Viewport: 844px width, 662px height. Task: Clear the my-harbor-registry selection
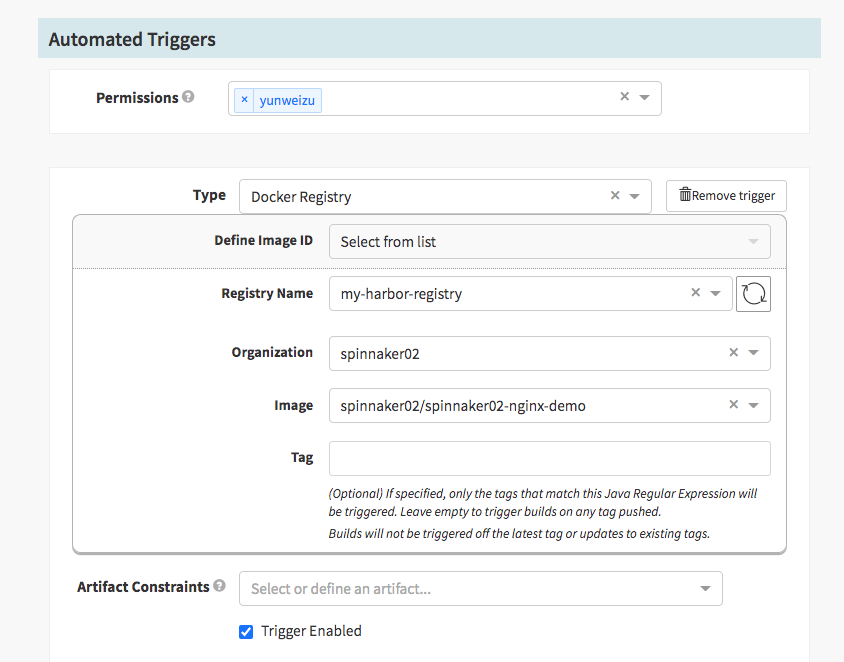(x=695, y=292)
